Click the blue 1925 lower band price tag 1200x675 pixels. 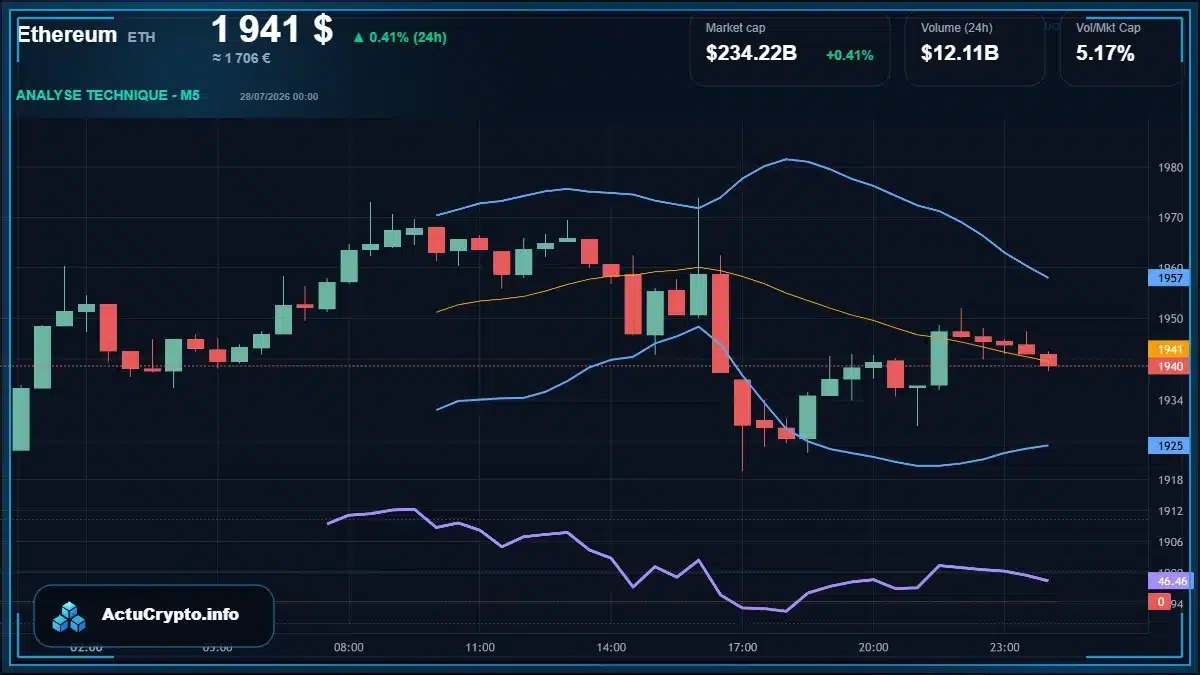click(1167, 445)
